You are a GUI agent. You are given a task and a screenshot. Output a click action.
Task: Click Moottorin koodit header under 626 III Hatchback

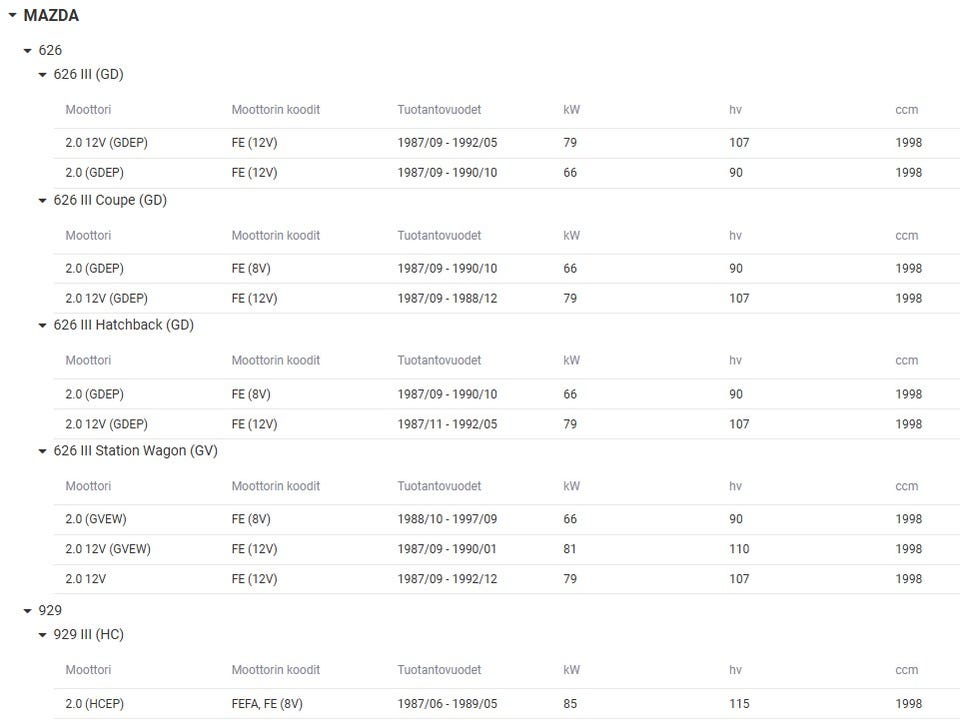click(275, 361)
